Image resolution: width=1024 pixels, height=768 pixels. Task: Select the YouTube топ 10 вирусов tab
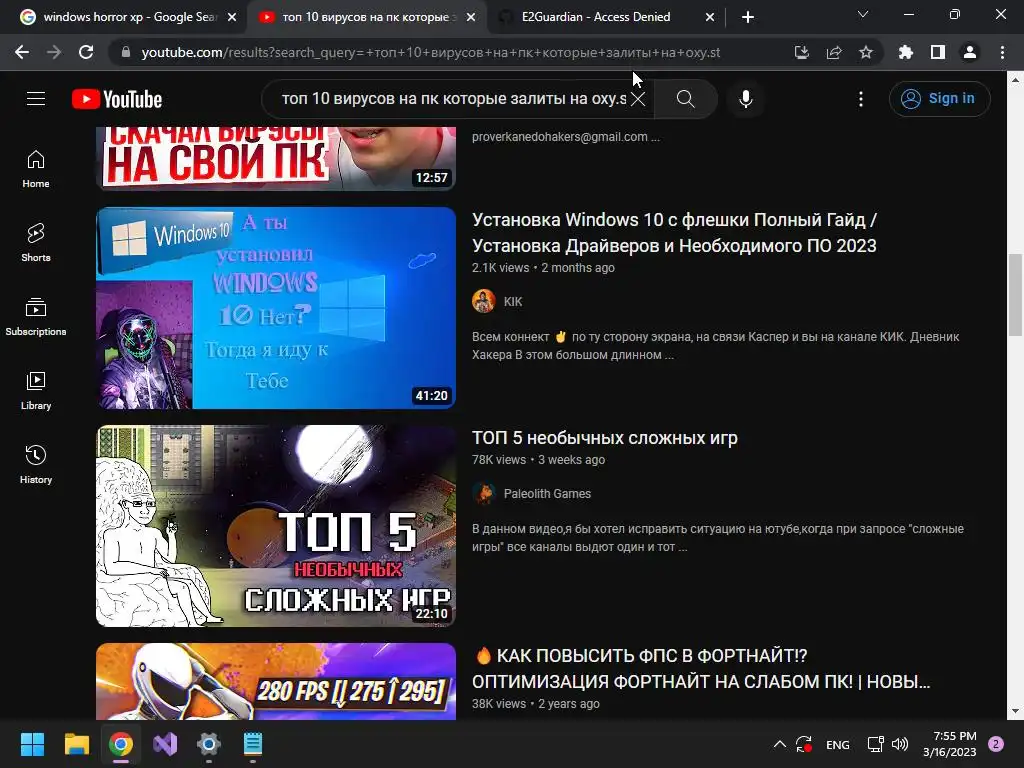(366, 17)
